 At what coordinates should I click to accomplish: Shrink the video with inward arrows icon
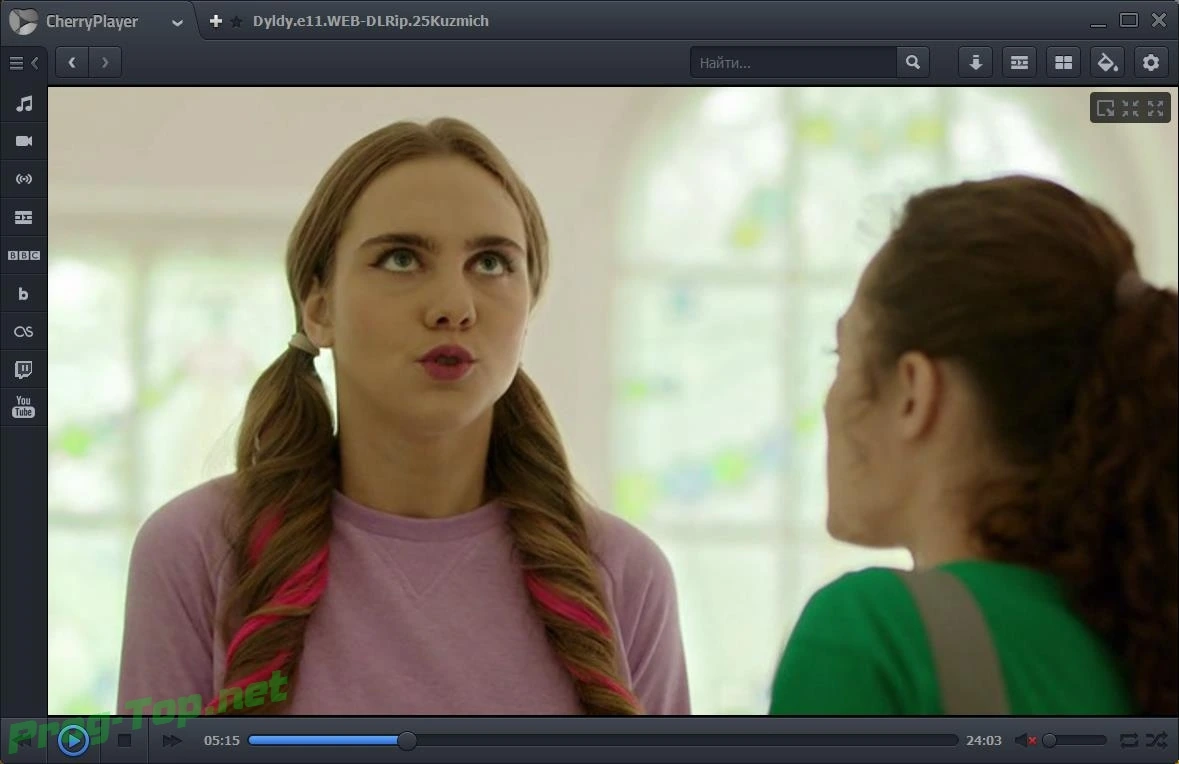point(1131,108)
